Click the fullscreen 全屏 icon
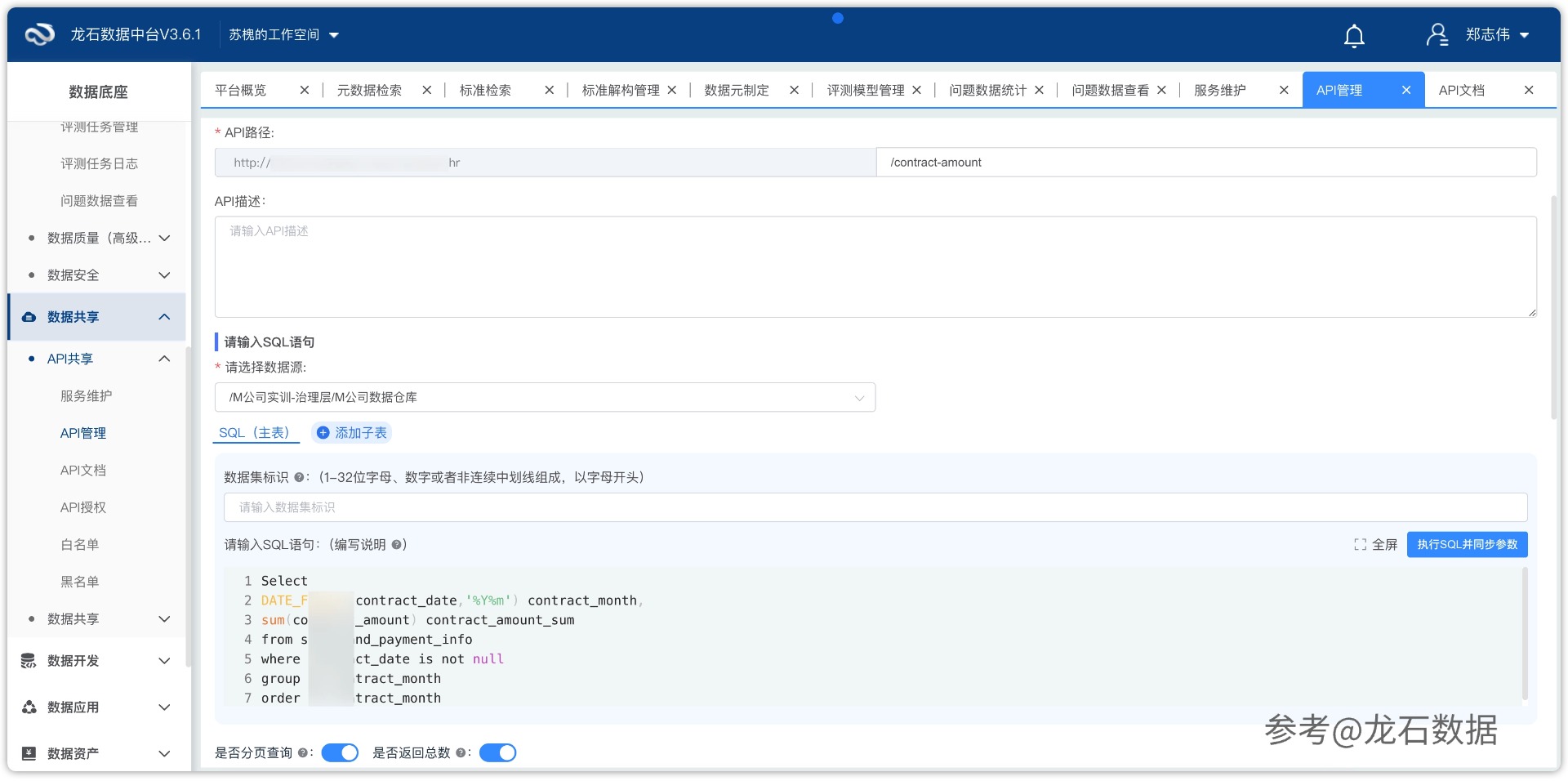 (x=1360, y=545)
